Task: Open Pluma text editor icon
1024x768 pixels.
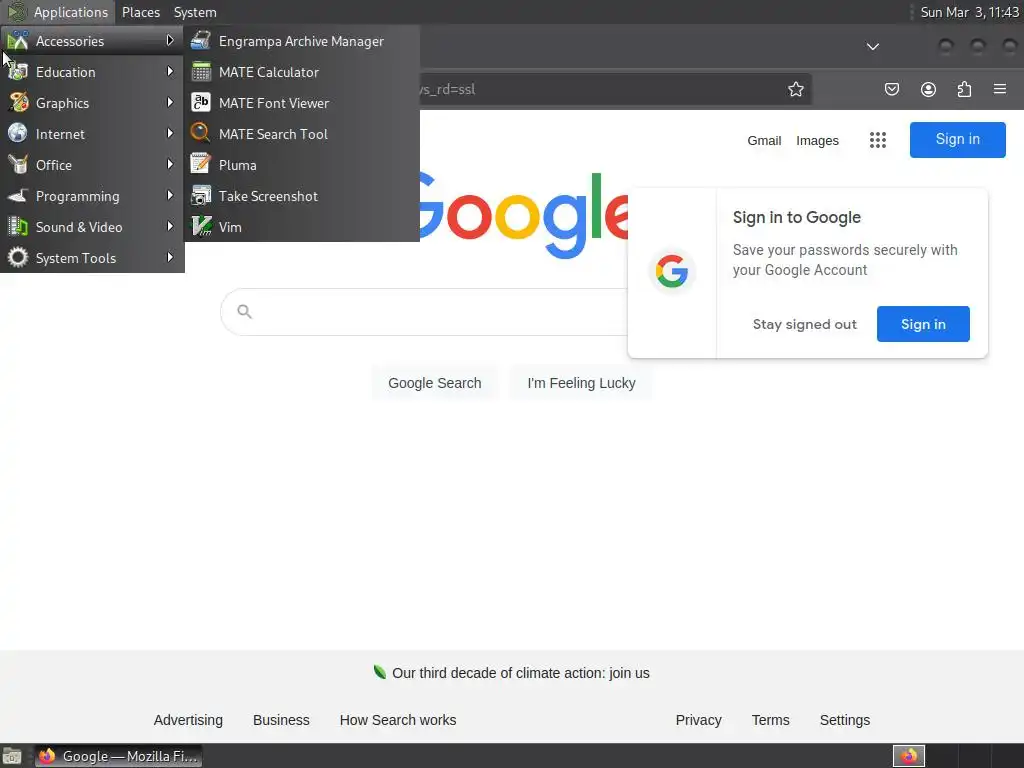Action: 200,165
